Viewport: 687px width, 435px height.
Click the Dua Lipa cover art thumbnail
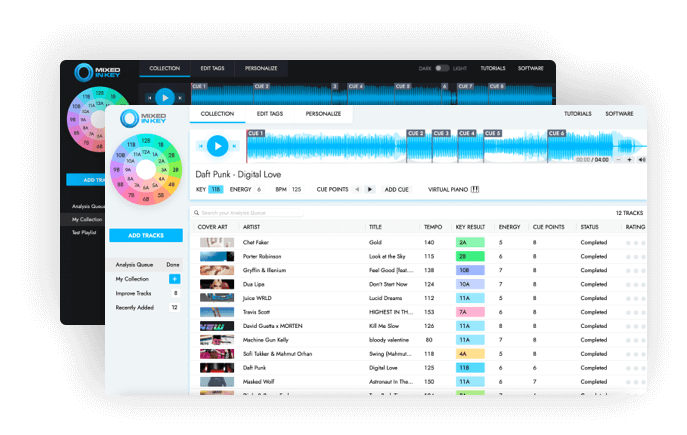[x=217, y=284]
